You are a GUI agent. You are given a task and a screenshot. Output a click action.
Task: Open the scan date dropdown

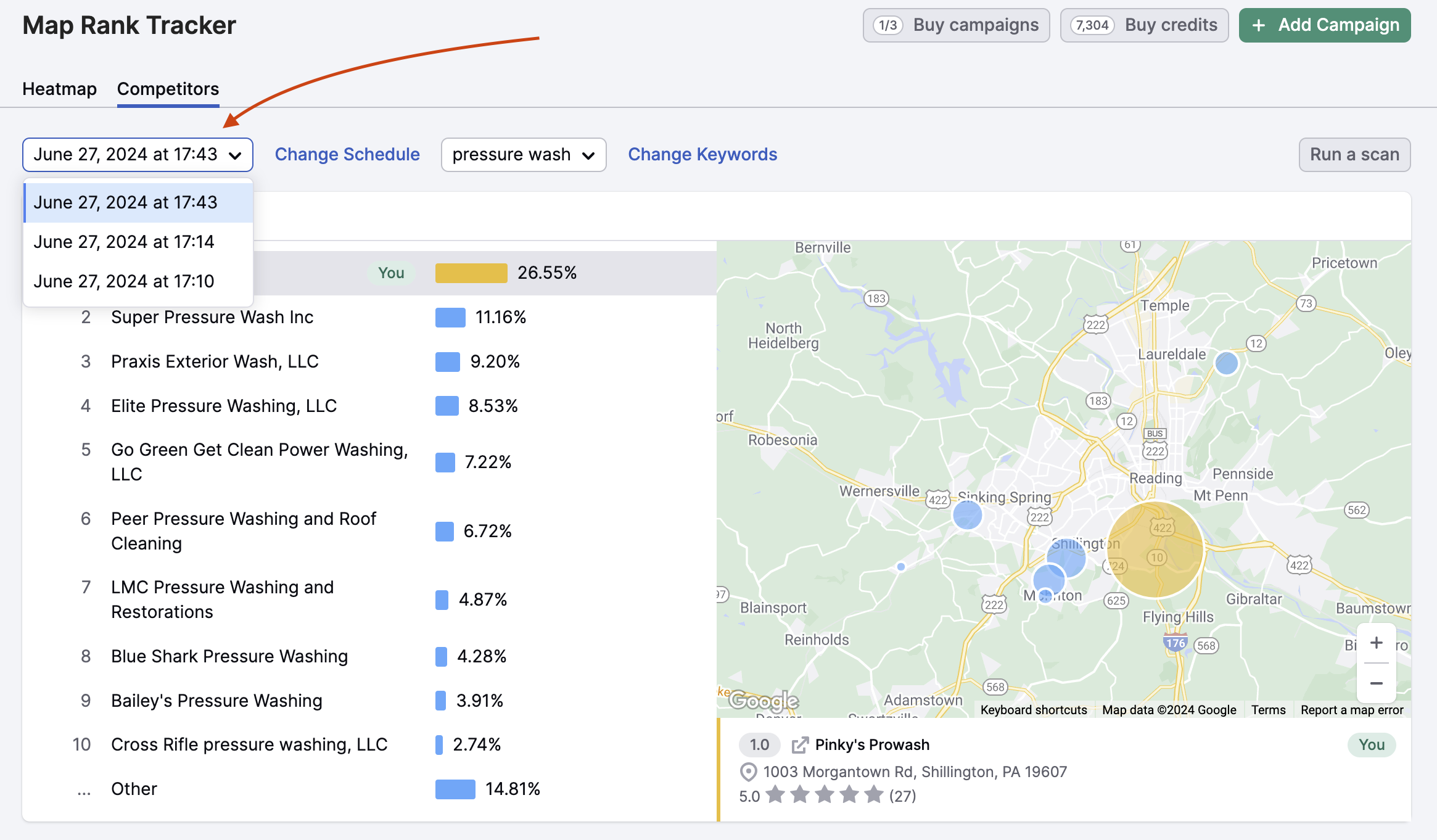(138, 154)
